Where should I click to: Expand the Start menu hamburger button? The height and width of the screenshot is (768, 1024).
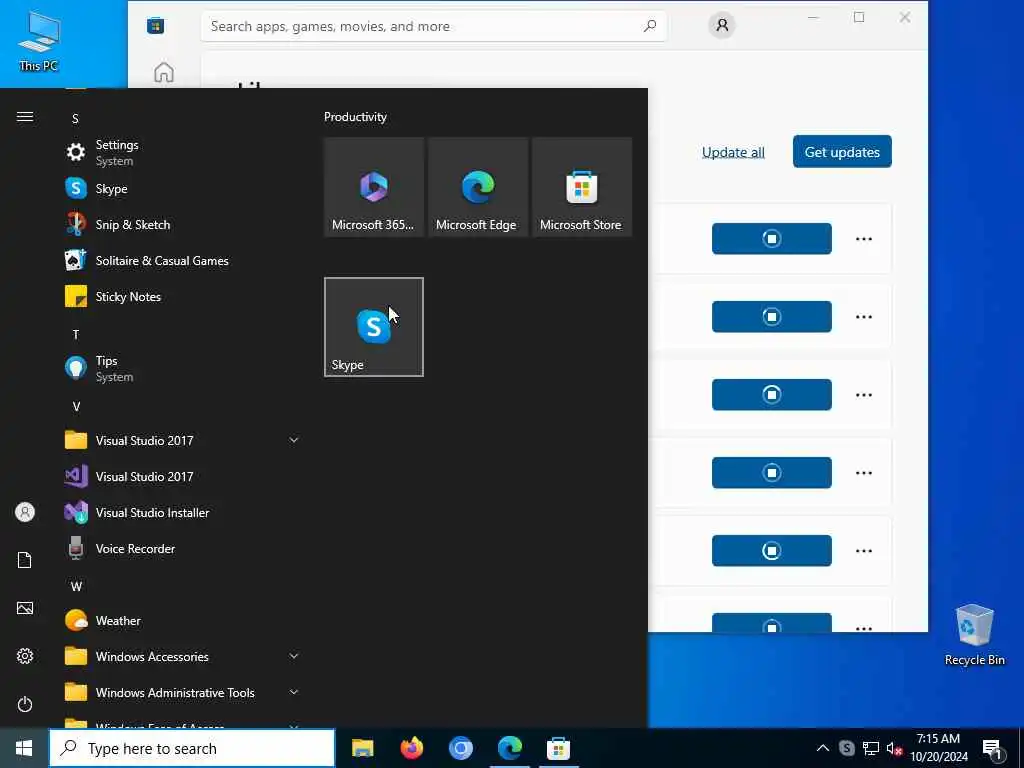(25, 117)
